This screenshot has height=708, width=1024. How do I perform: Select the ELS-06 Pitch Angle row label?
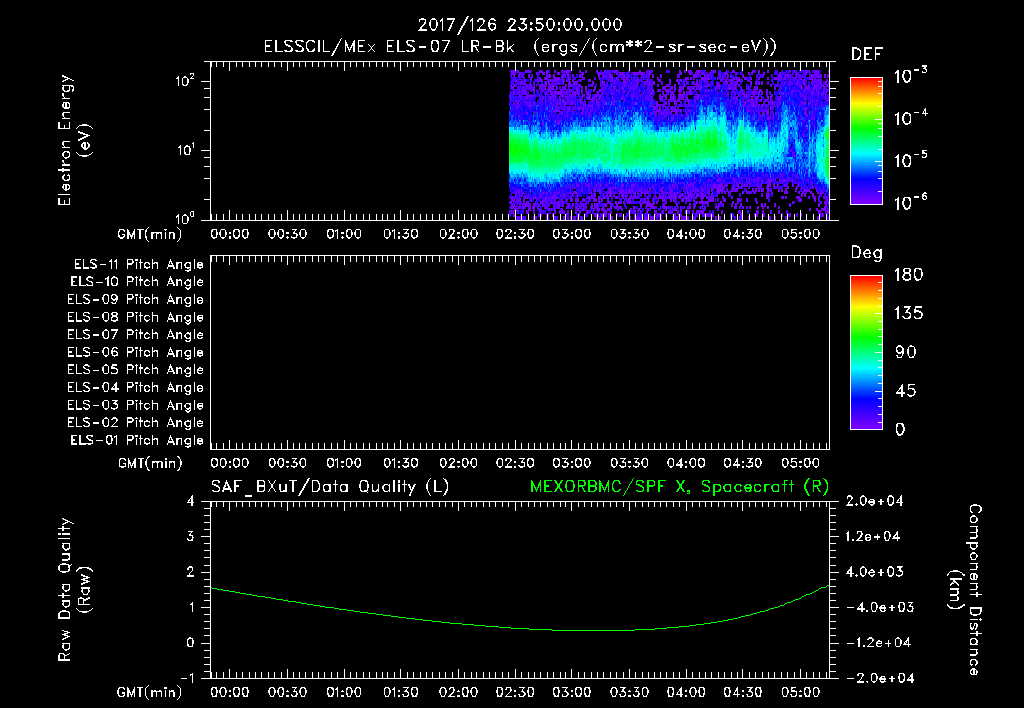(x=135, y=352)
